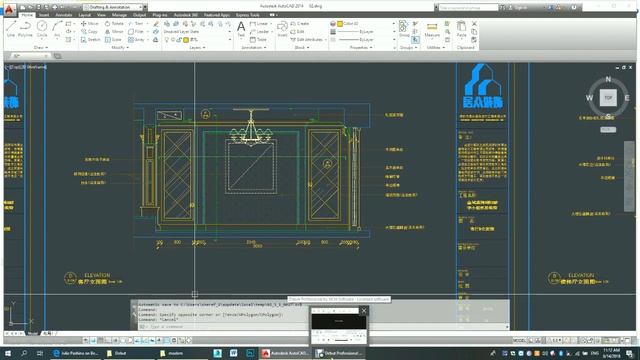
Task: Expand the Utilities panel
Action: click(436, 48)
